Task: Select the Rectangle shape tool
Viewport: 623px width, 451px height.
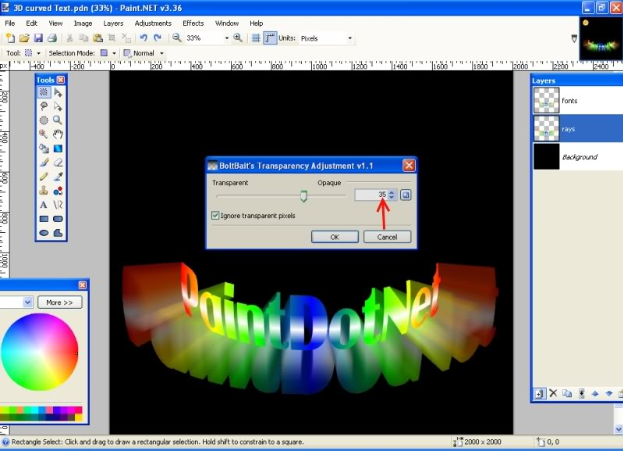Action: click(44, 219)
